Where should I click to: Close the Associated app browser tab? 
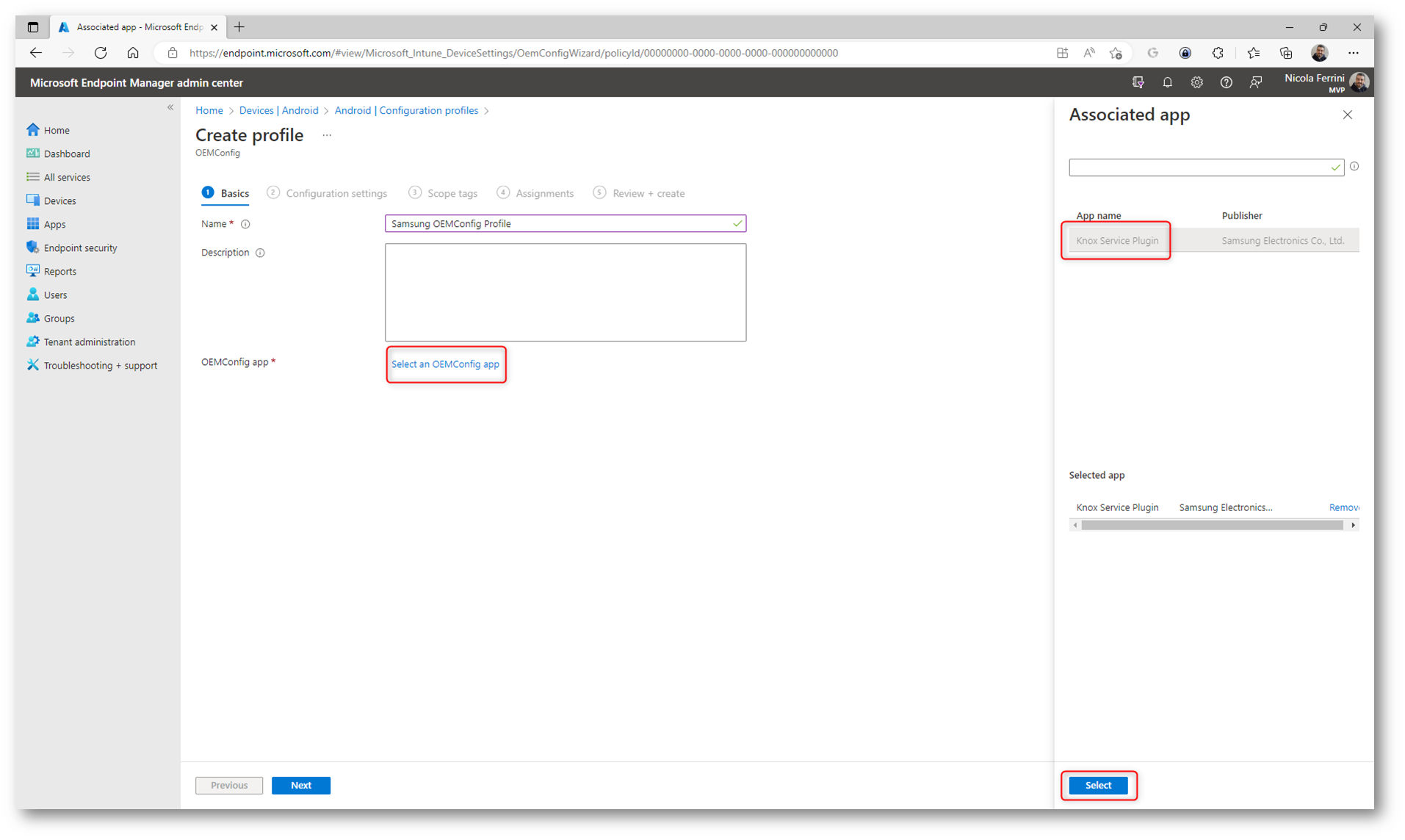214,27
